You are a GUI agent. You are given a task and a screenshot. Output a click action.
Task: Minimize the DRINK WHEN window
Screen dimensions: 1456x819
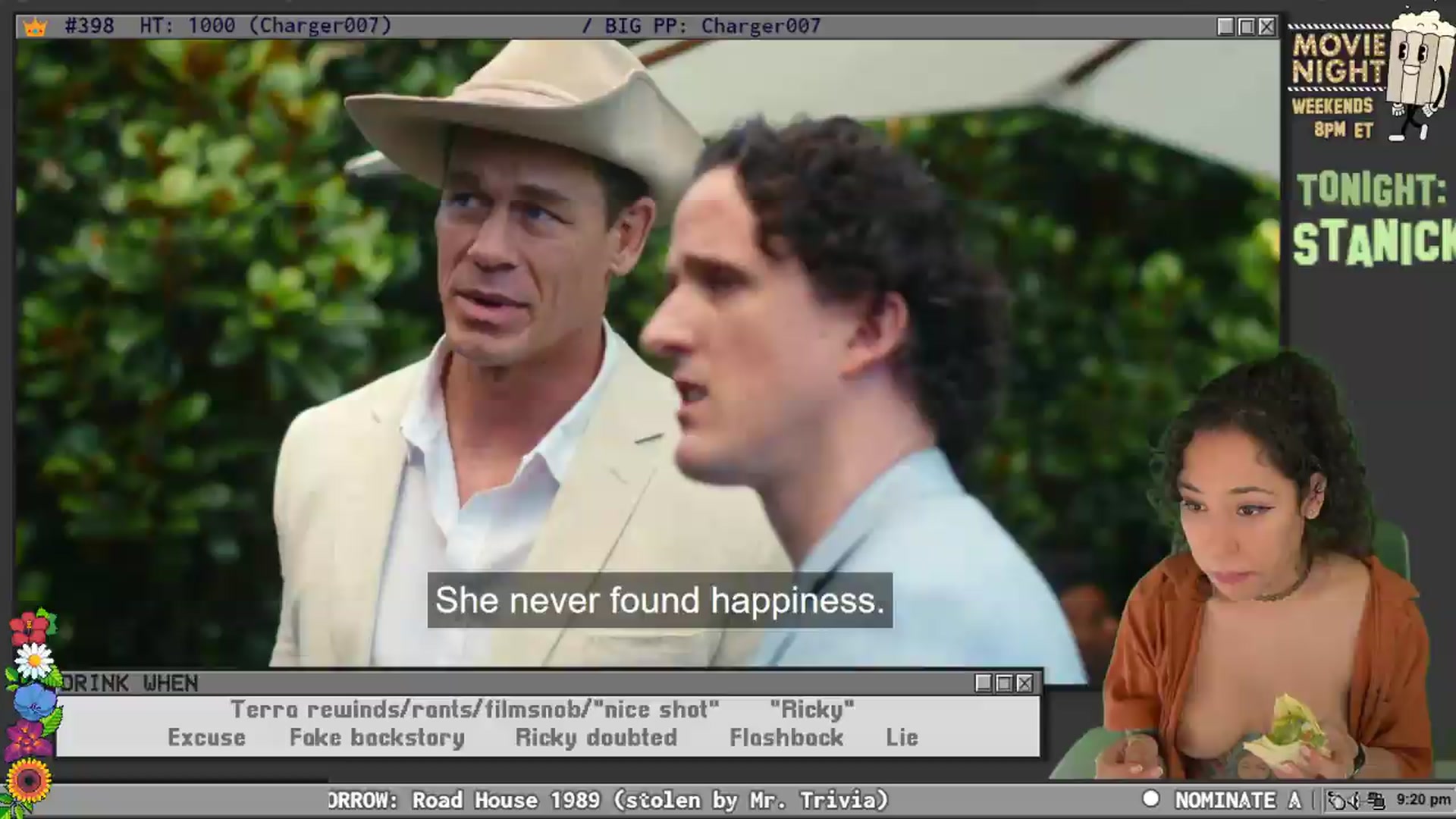click(984, 683)
